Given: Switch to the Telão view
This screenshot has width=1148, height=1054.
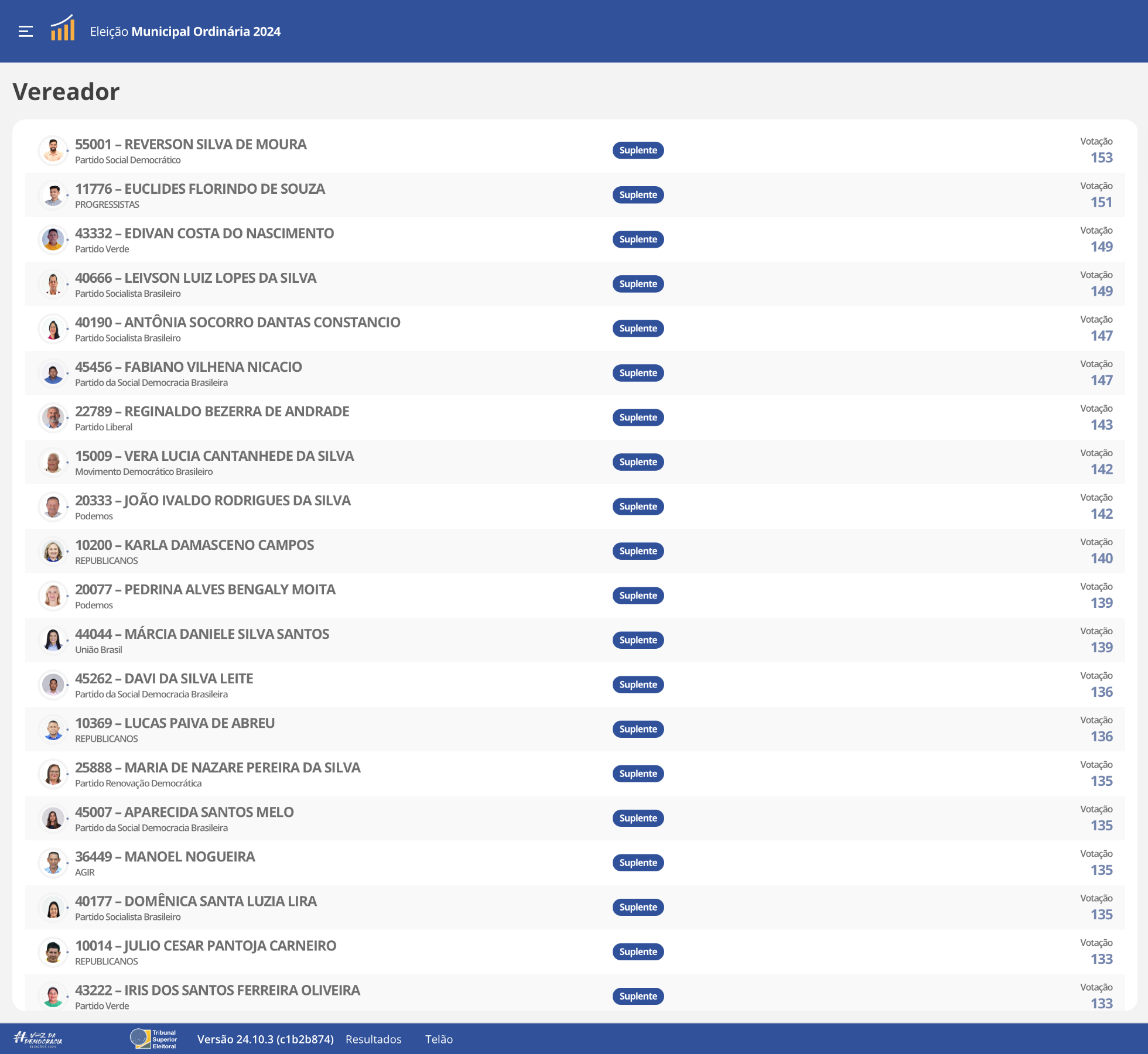Looking at the screenshot, I should [439, 1039].
